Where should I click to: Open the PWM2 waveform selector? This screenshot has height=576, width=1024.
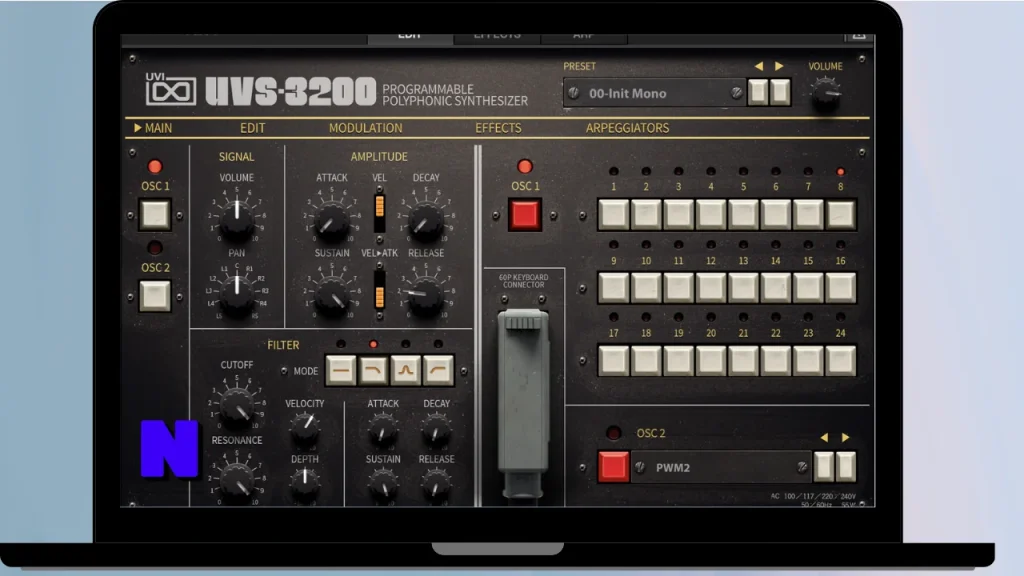721,467
